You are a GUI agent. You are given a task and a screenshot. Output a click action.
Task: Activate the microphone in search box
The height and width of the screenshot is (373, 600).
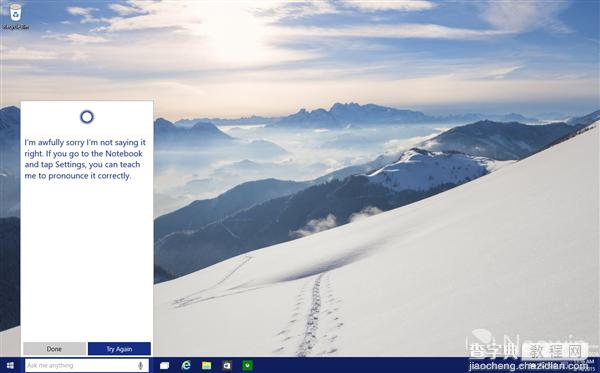(x=140, y=365)
